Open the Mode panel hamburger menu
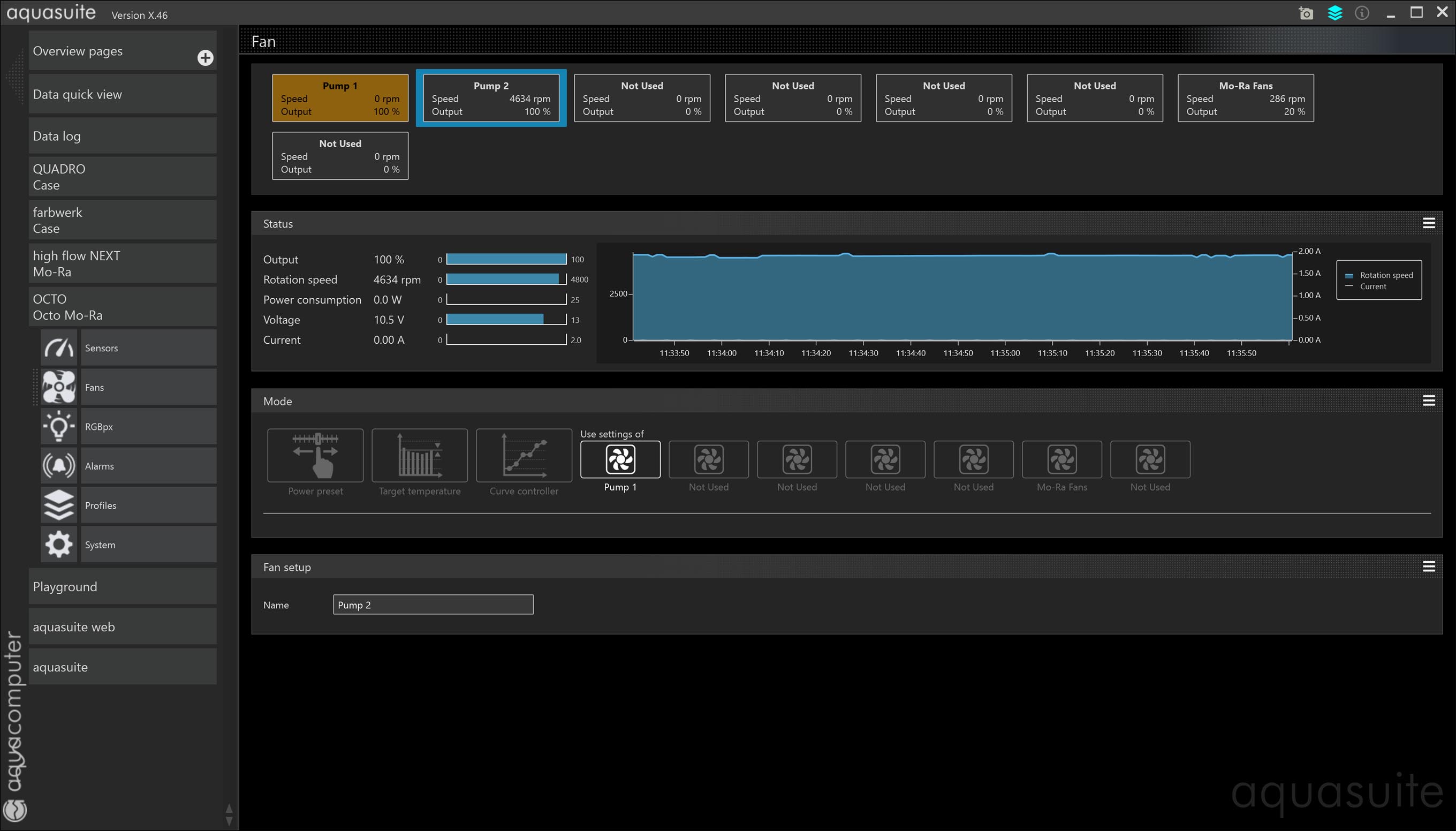This screenshot has height=831, width=1456. (1429, 401)
